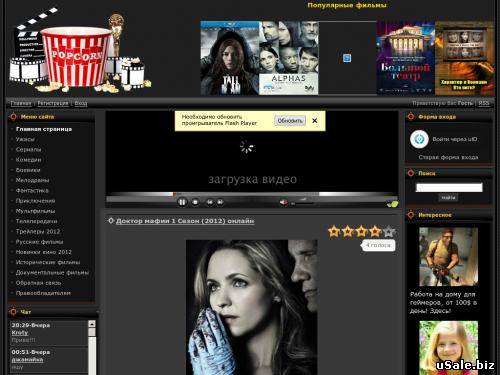Pause the video player
This screenshot has width=500, height=375.
point(182,202)
